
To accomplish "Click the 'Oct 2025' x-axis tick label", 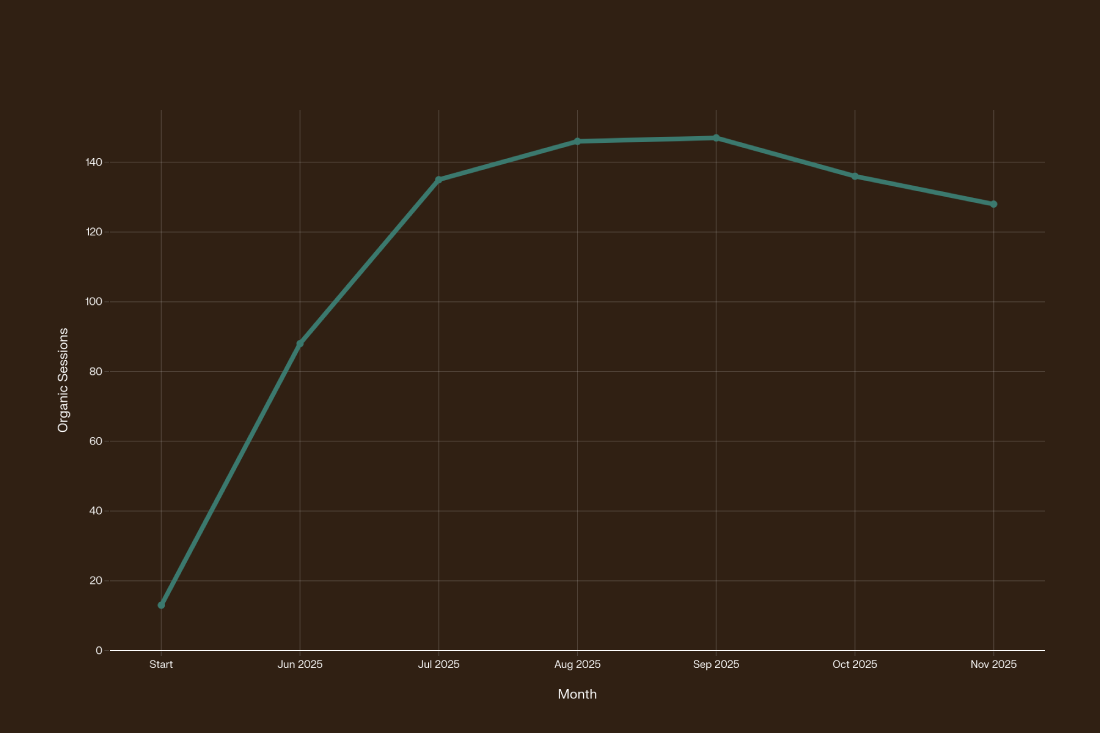I will (855, 665).
